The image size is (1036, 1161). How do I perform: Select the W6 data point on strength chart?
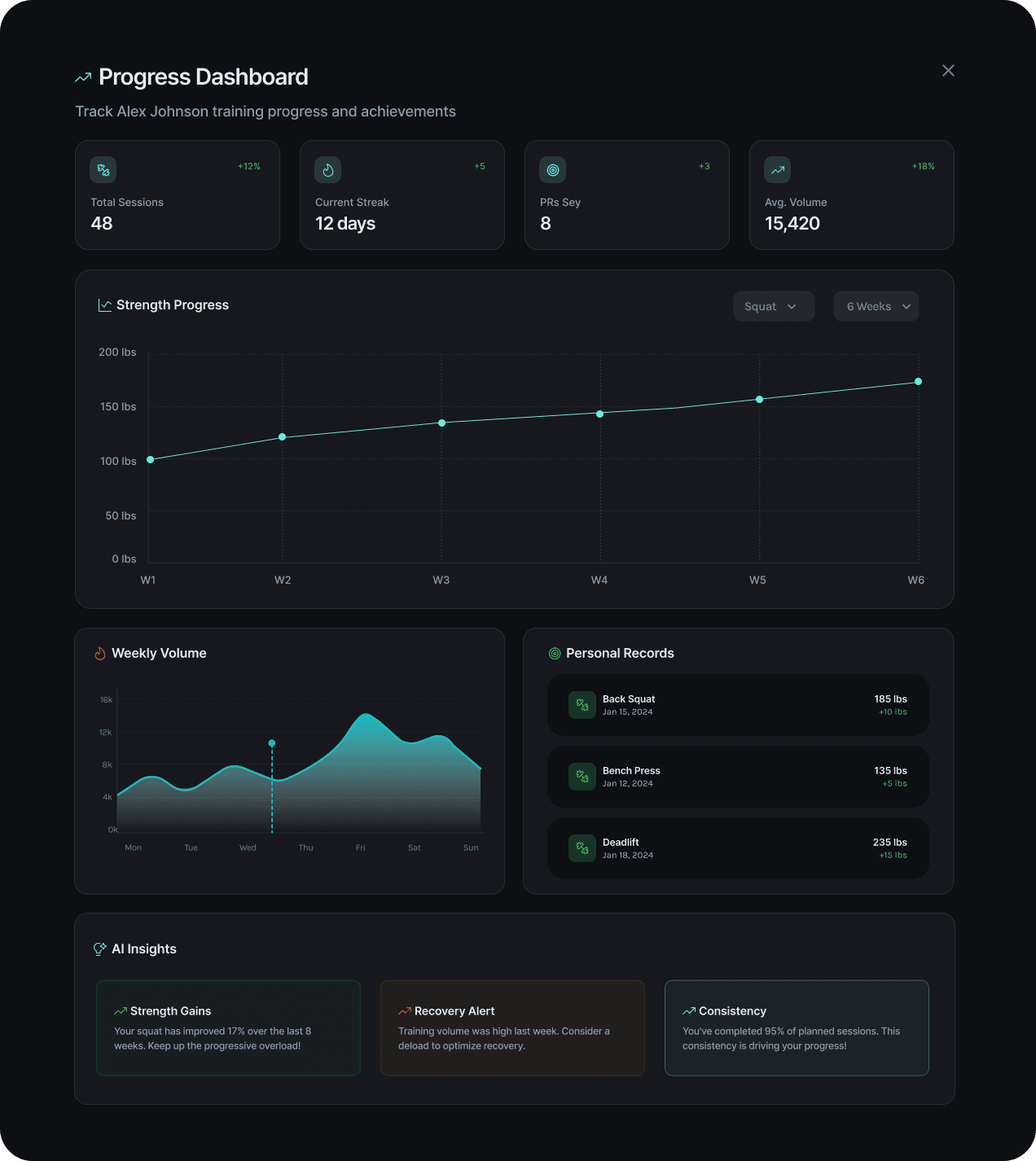[x=919, y=381]
